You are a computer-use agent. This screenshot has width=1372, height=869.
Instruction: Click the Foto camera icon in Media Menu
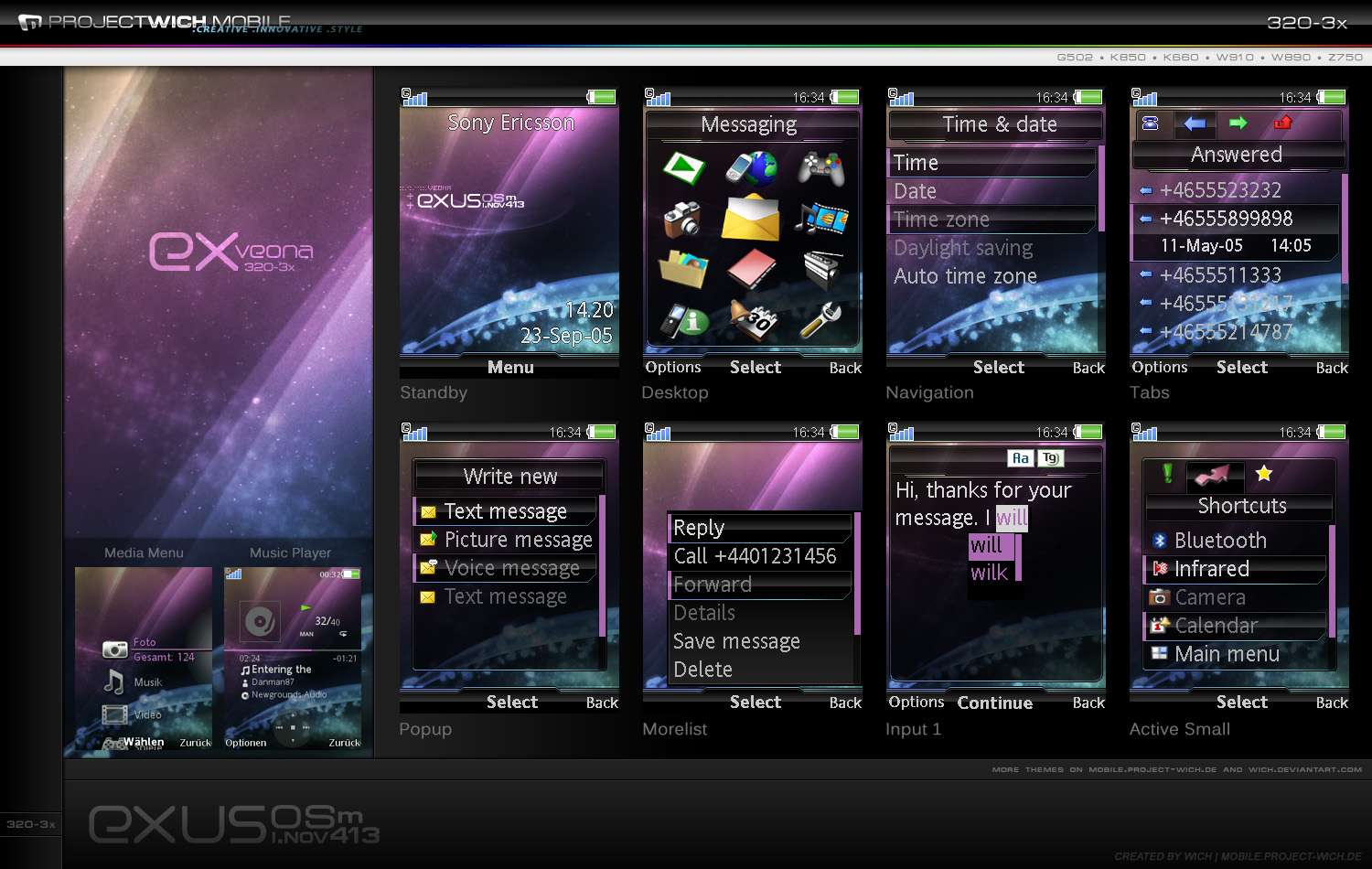pyautogui.click(x=114, y=649)
